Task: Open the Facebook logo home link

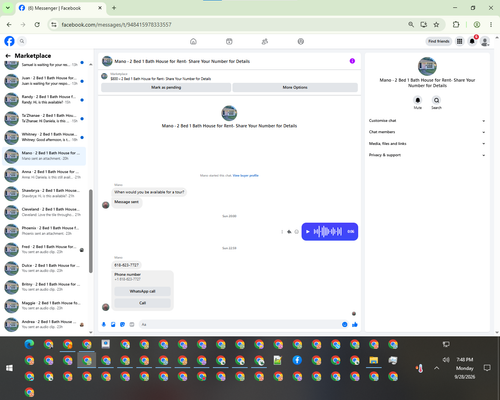Action: 9,41
